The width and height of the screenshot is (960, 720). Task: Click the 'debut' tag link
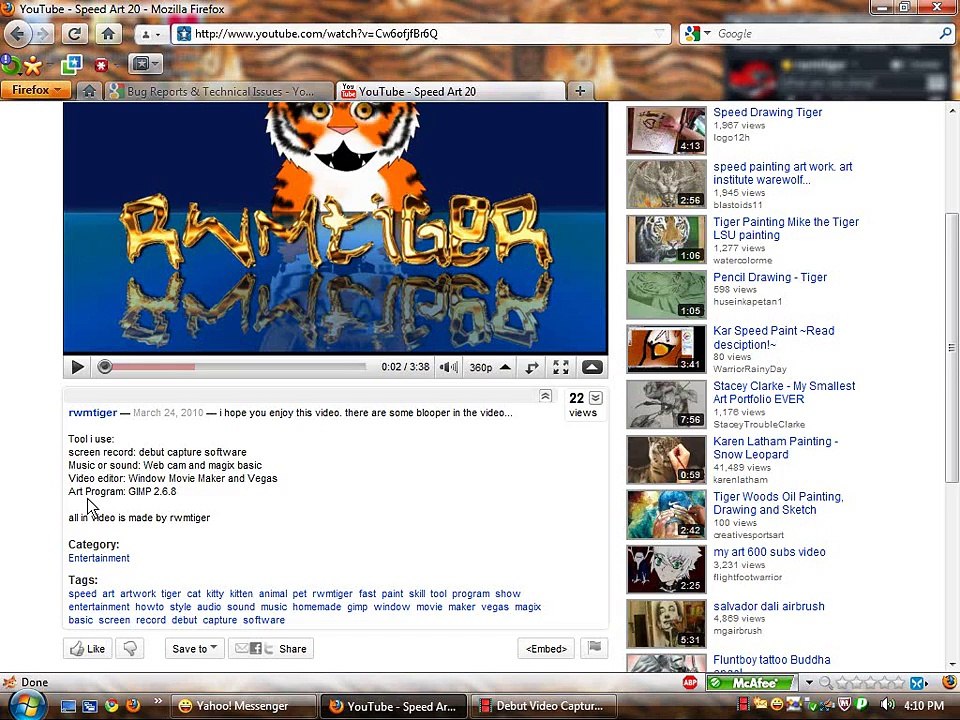coord(184,620)
